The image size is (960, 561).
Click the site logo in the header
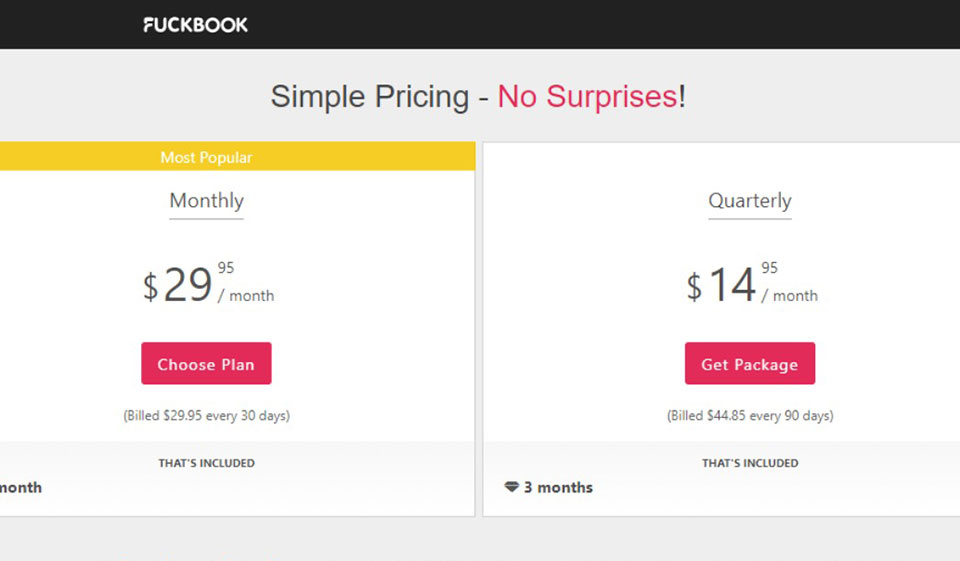click(195, 24)
